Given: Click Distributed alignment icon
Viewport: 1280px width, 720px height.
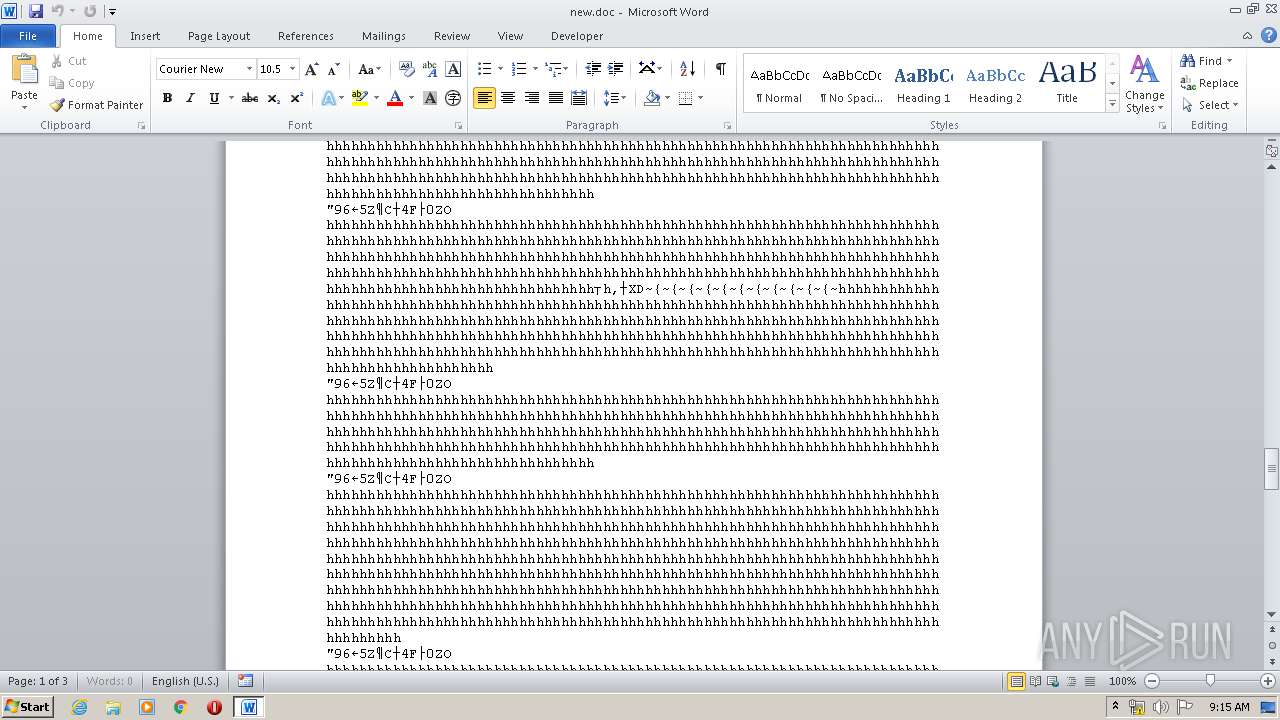Looking at the screenshot, I should (x=578, y=98).
